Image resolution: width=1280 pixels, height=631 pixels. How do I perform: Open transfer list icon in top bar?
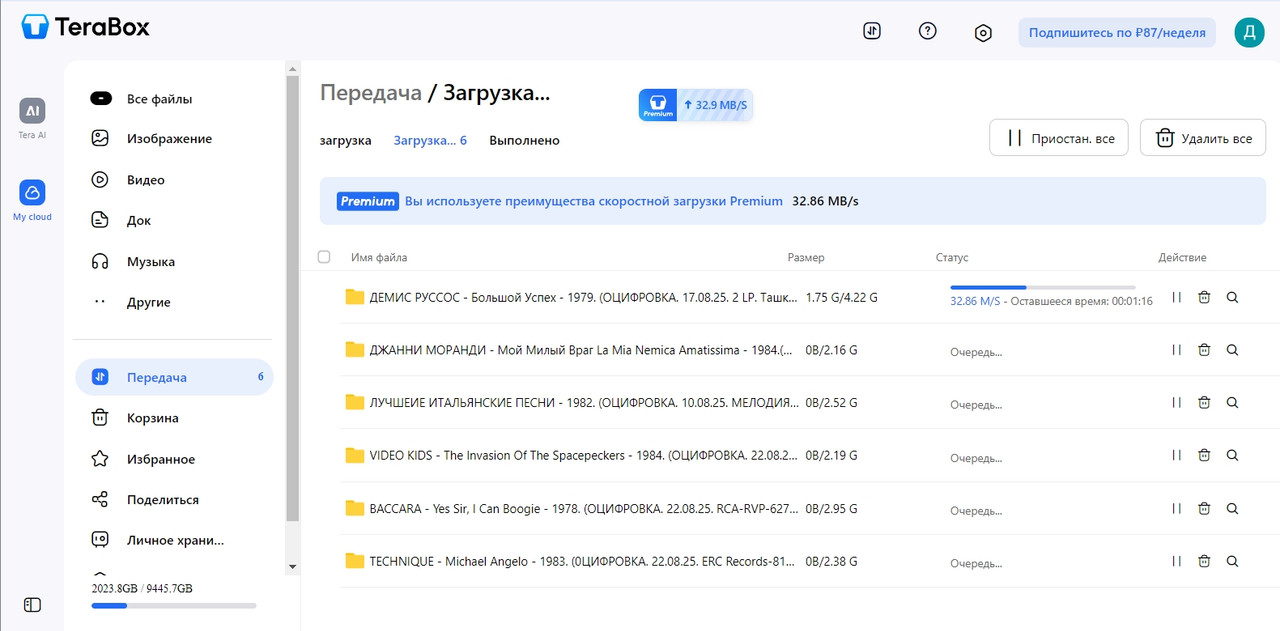click(x=872, y=31)
